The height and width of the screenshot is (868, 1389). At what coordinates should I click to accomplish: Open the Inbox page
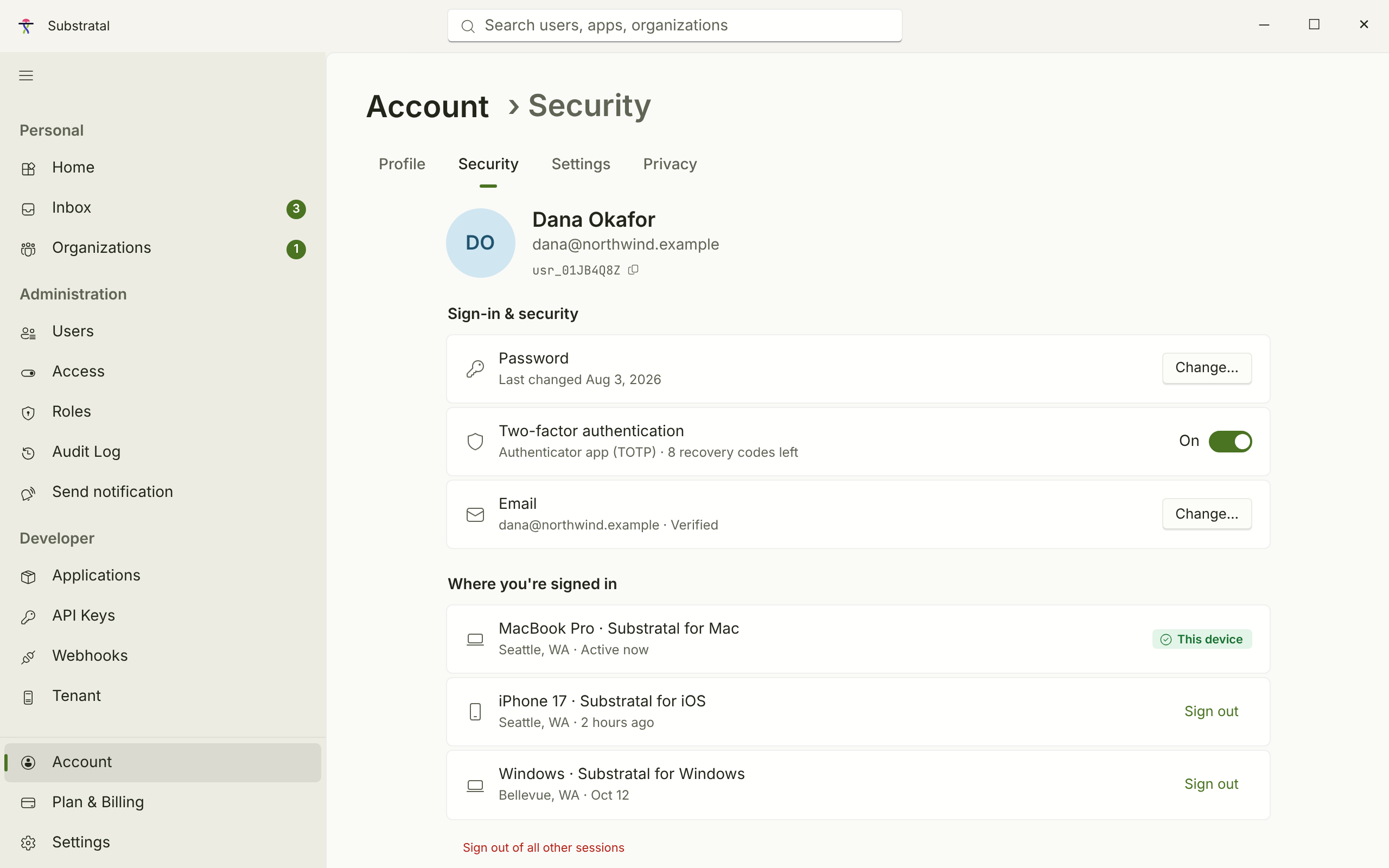pos(162,208)
